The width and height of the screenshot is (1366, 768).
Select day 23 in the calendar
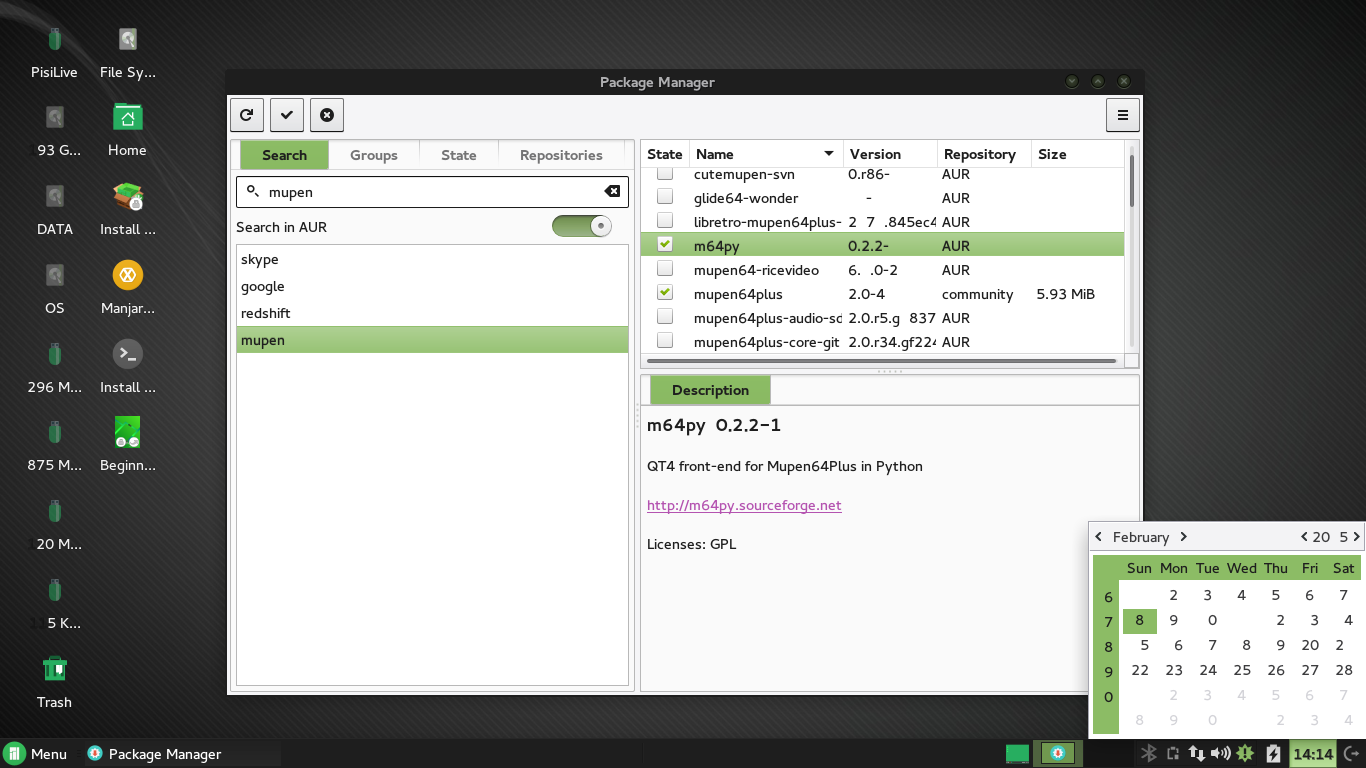tap(1174, 670)
